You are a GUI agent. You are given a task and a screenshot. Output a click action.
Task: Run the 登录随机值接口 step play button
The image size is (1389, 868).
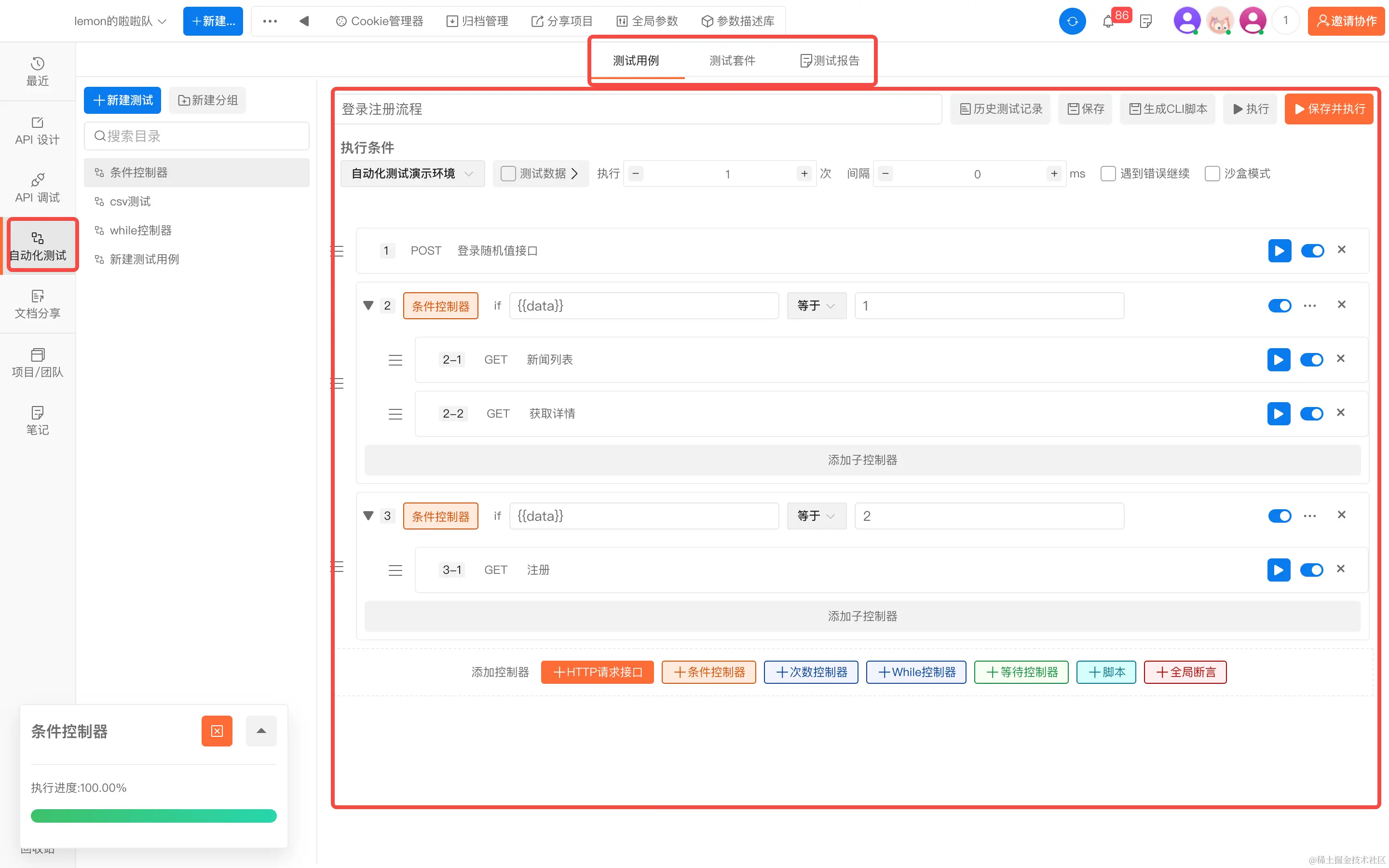(1279, 251)
